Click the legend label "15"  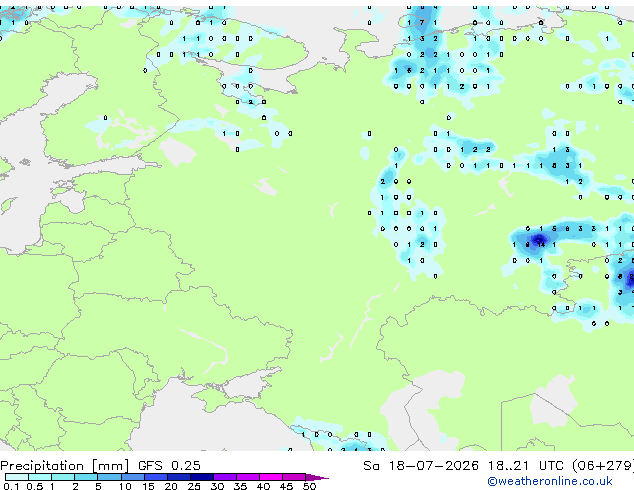point(148,486)
